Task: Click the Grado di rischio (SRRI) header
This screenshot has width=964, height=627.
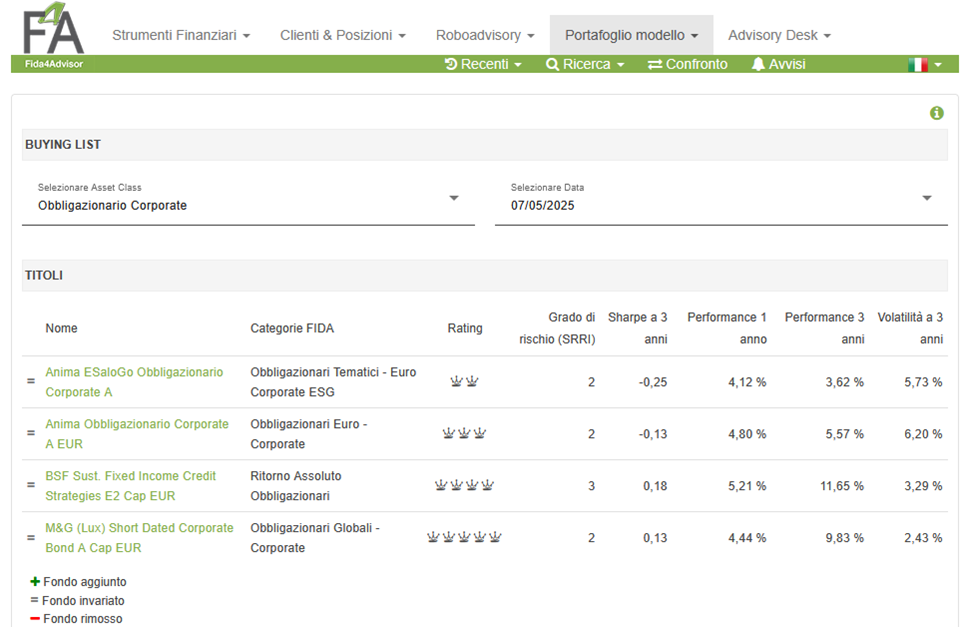Action: [x=557, y=328]
